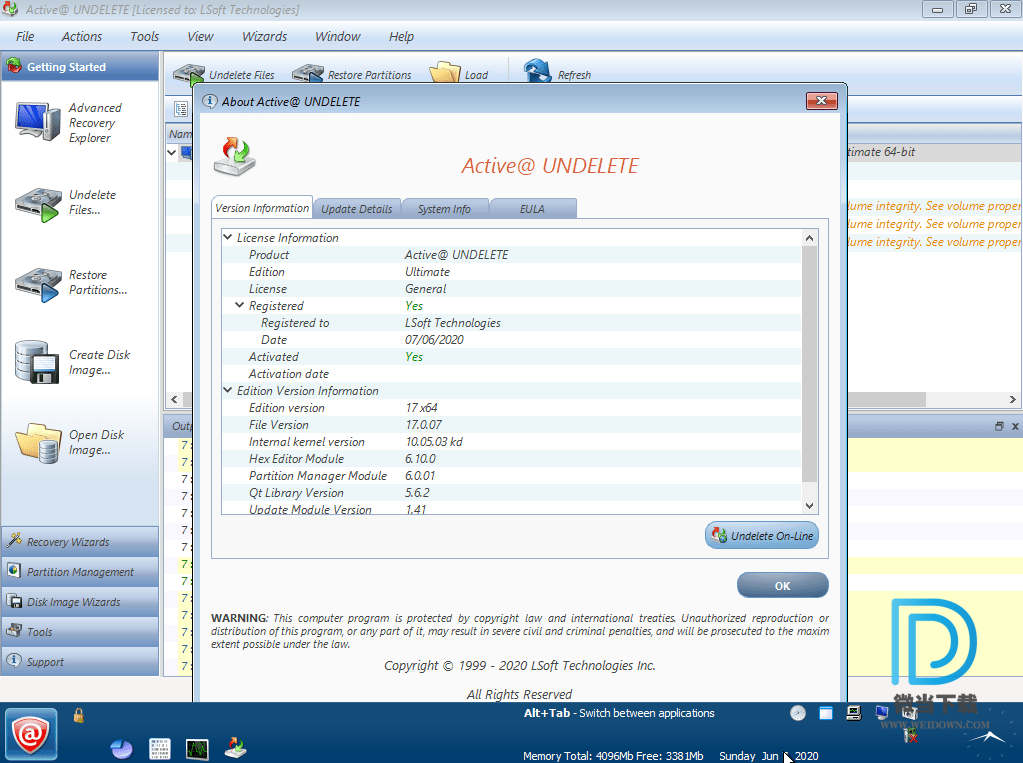Select the Active@ UNDELETE icon in the taskbar
This screenshot has height=763, width=1023.
point(236,748)
